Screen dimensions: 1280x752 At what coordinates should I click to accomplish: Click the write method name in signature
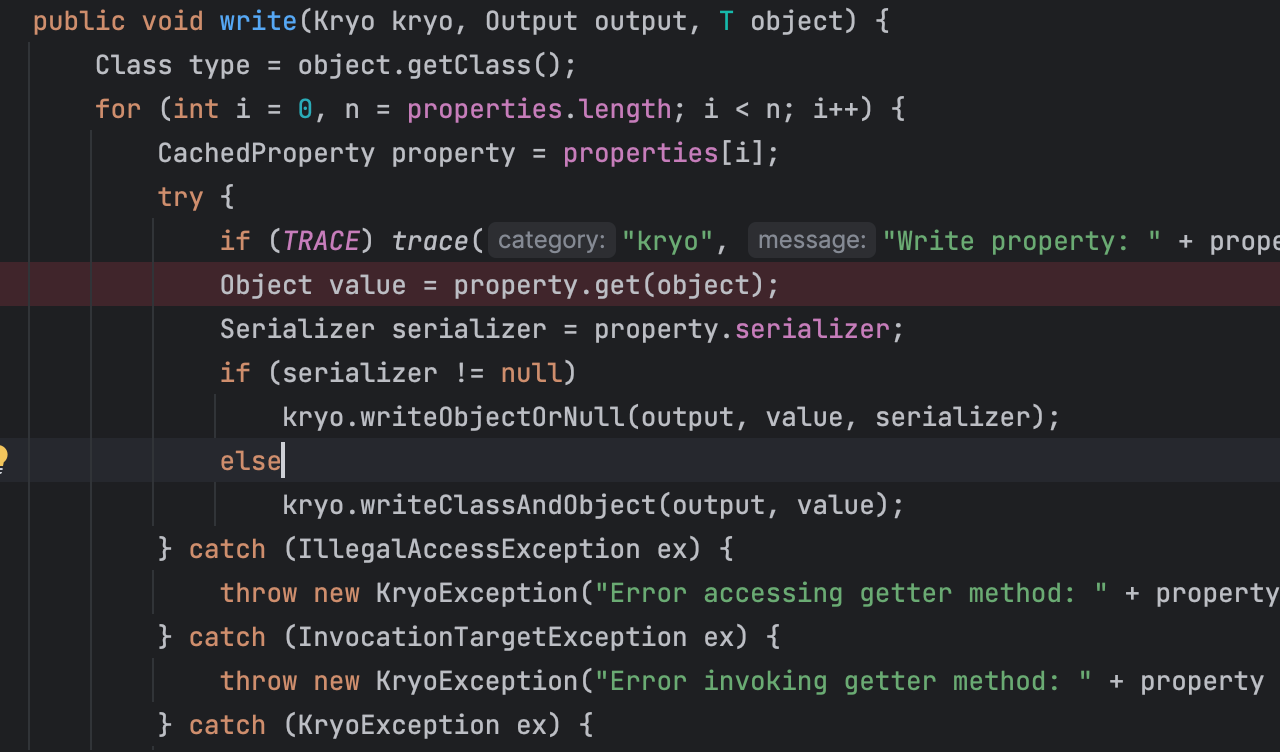(258, 21)
